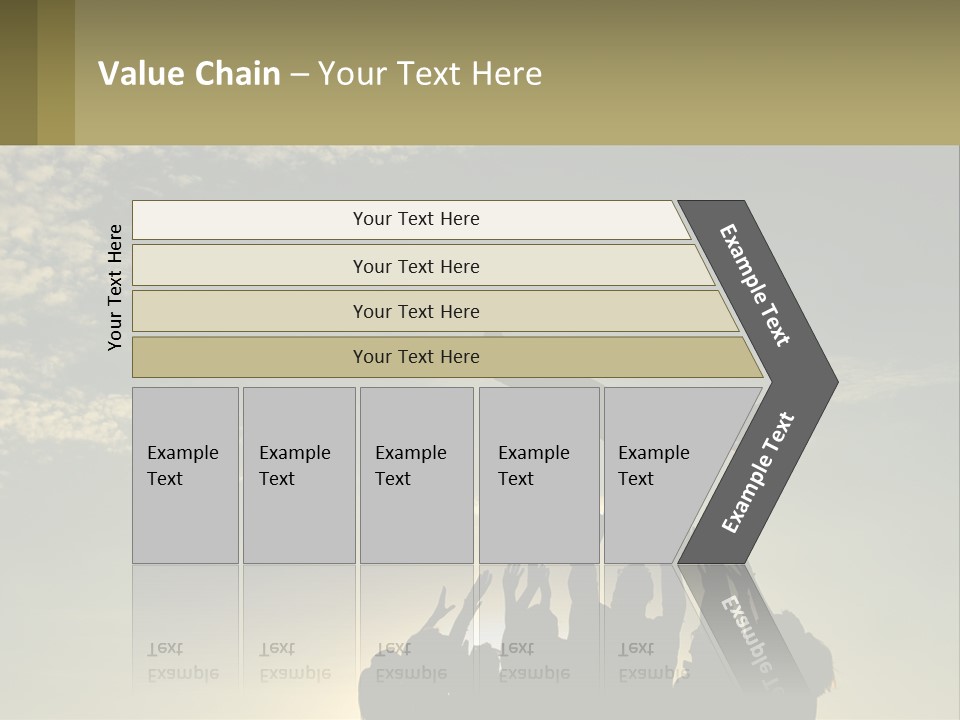Click the second "Example Text" gray box
The width and height of the screenshot is (960, 720).
(298, 475)
